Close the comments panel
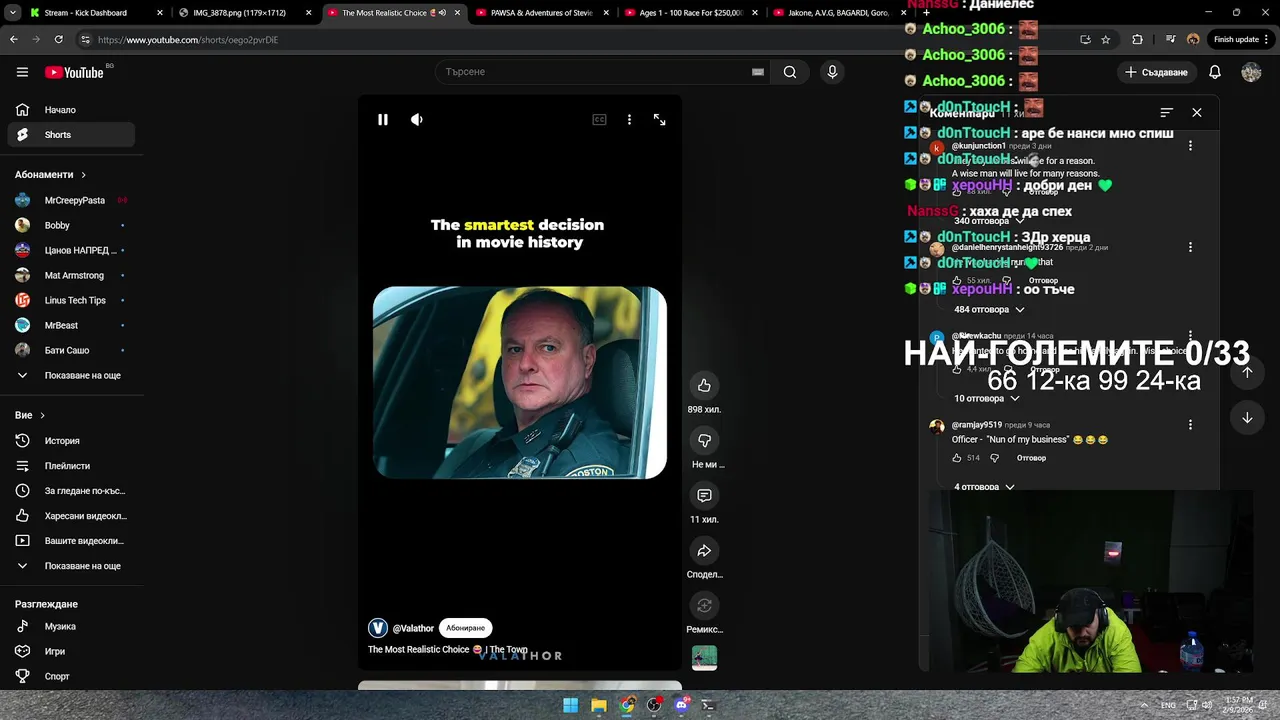 pos(1197,113)
